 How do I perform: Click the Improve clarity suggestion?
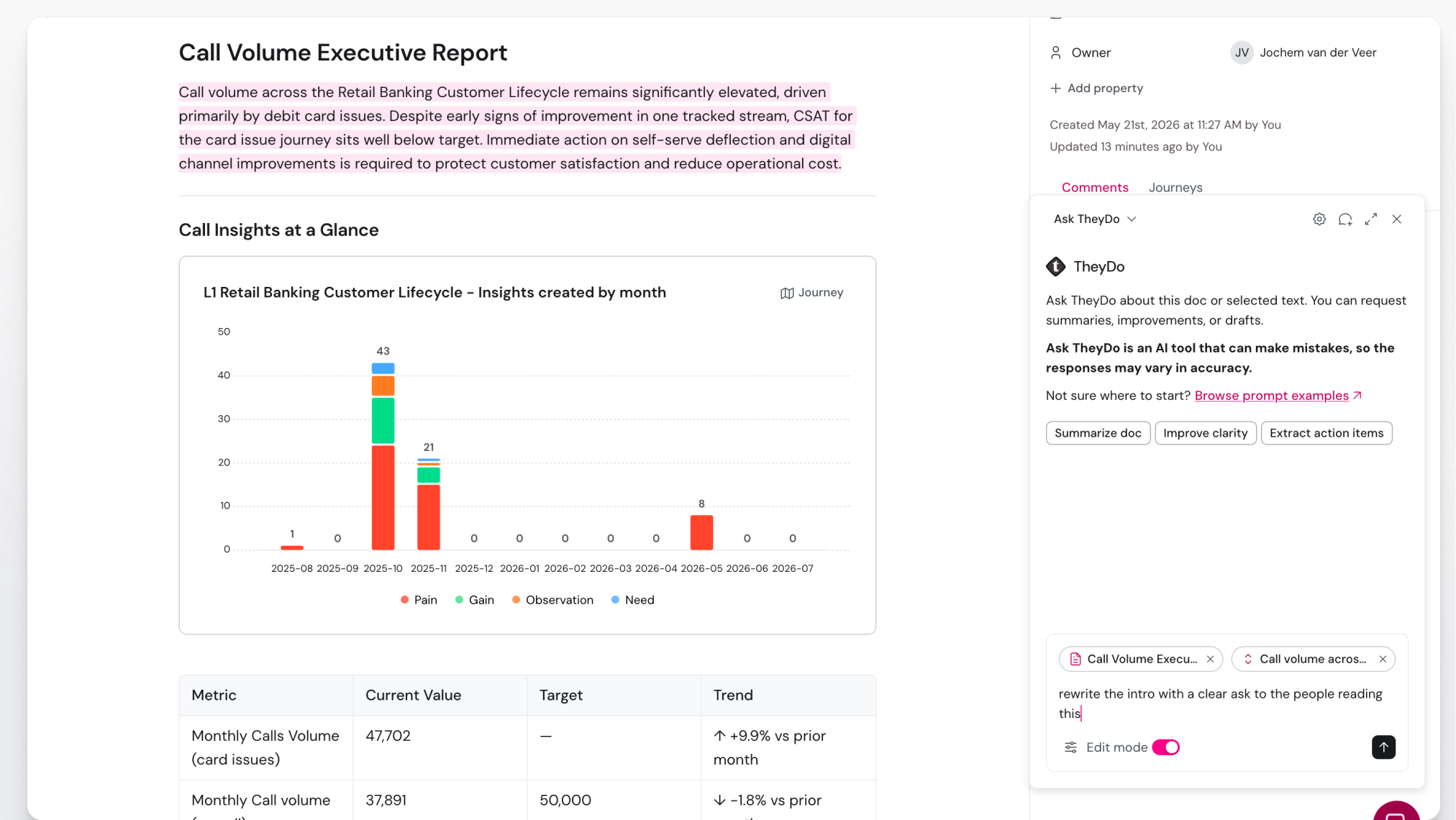(x=1205, y=433)
